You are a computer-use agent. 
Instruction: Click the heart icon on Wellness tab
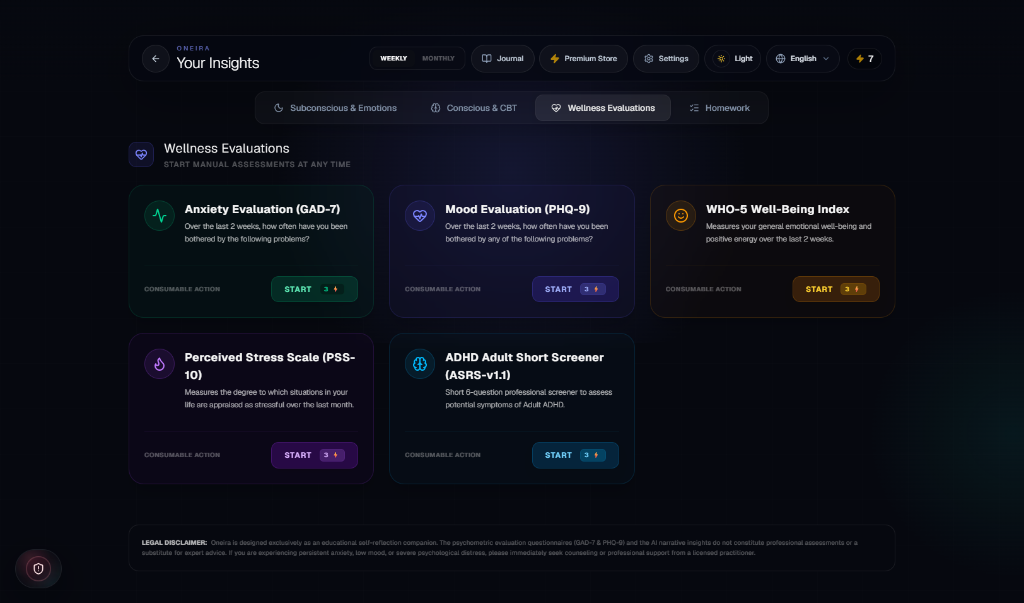[x=556, y=108]
